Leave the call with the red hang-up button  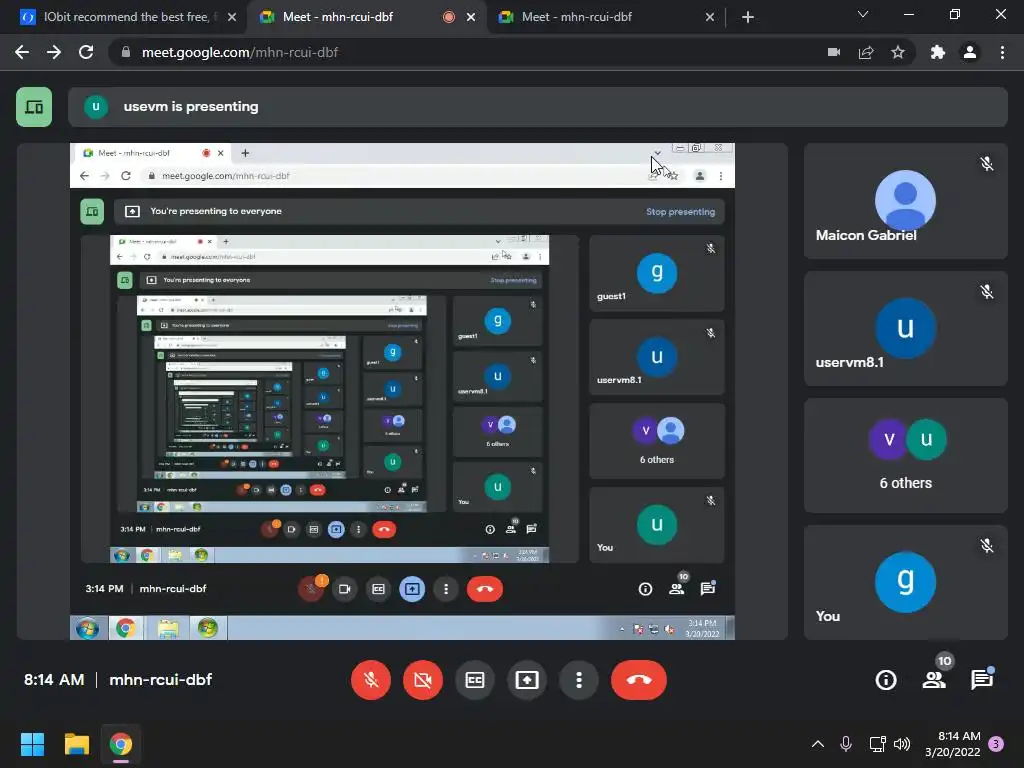[639, 680]
